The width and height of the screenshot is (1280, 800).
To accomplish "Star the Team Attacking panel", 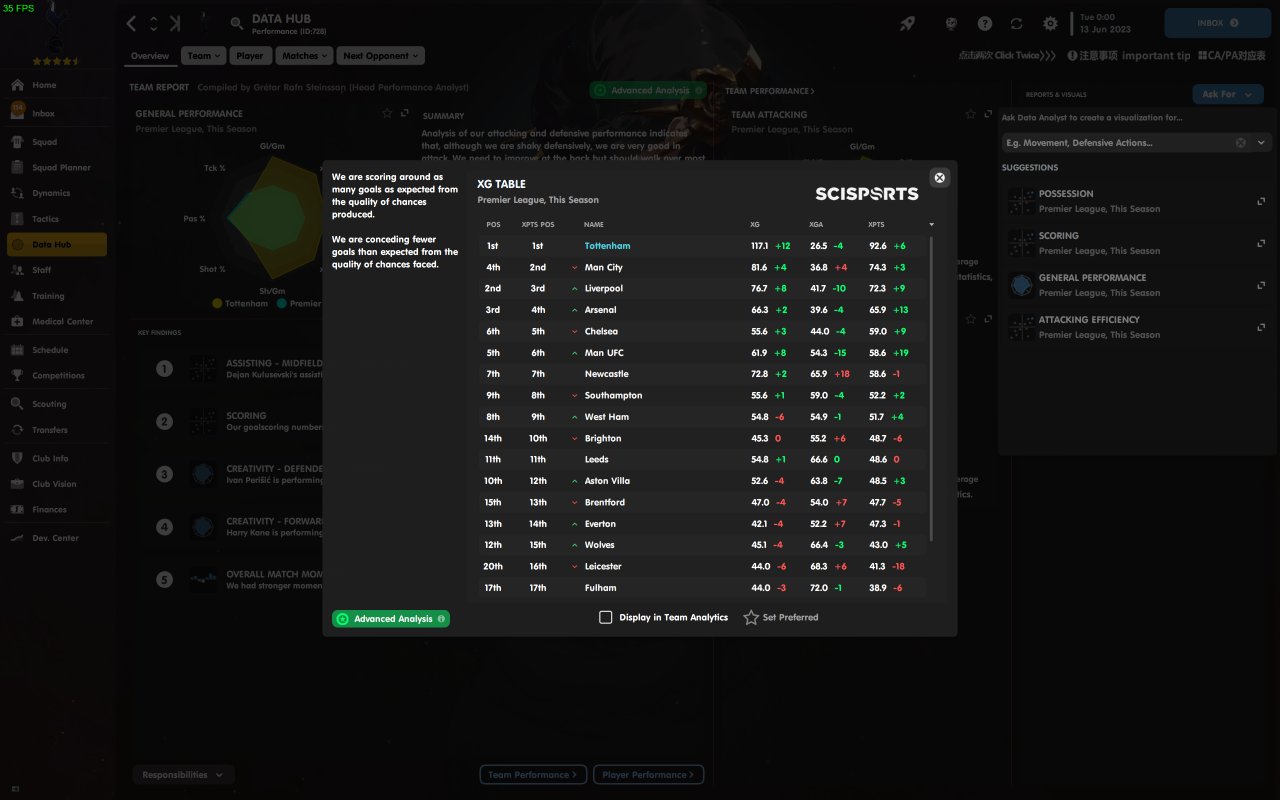I will coord(971,115).
